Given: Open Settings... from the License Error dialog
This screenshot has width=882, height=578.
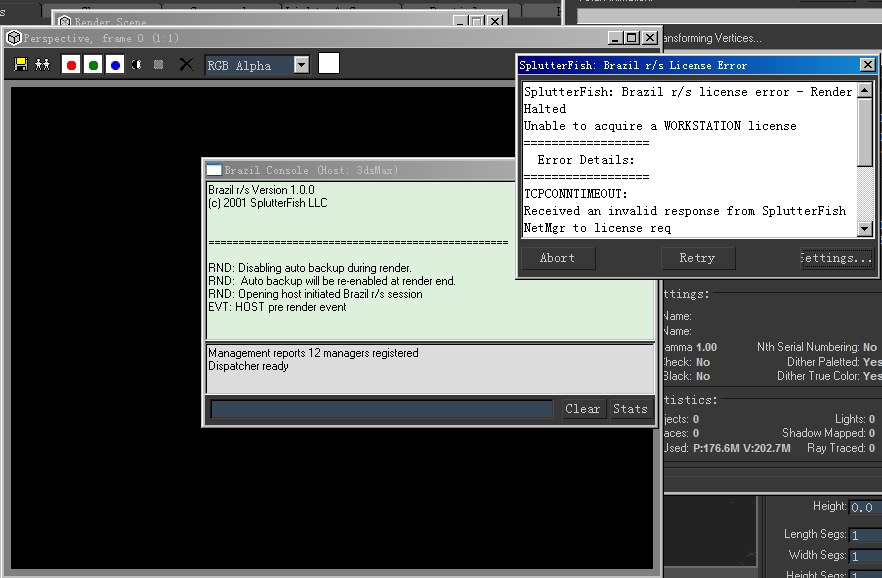Looking at the screenshot, I should coord(837,258).
